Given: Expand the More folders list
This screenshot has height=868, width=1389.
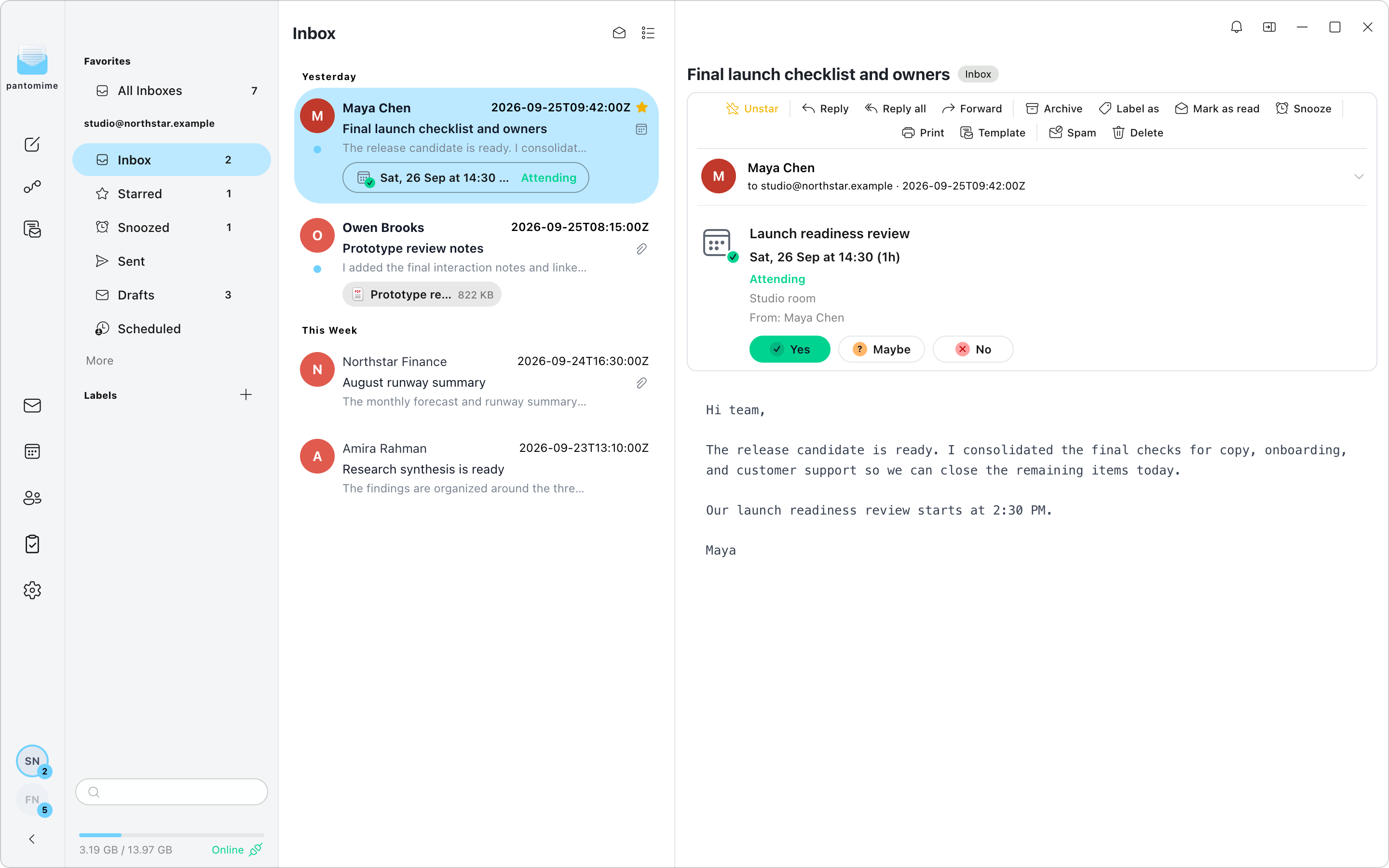Looking at the screenshot, I should (x=100, y=361).
